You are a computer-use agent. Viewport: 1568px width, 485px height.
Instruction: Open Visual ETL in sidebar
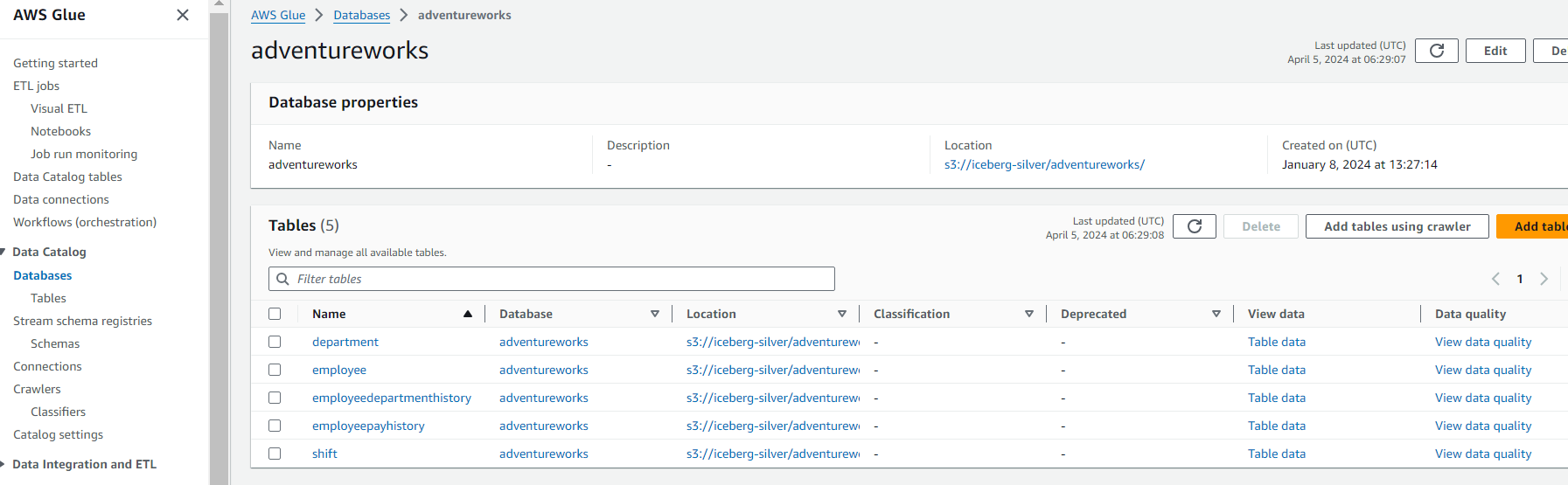(59, 108)
